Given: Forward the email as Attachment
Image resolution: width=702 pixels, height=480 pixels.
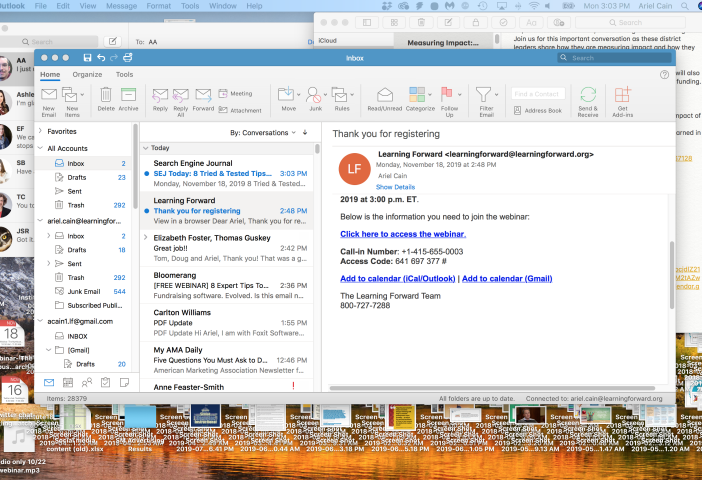Looking at the screenshot, I should pos(240,110).
